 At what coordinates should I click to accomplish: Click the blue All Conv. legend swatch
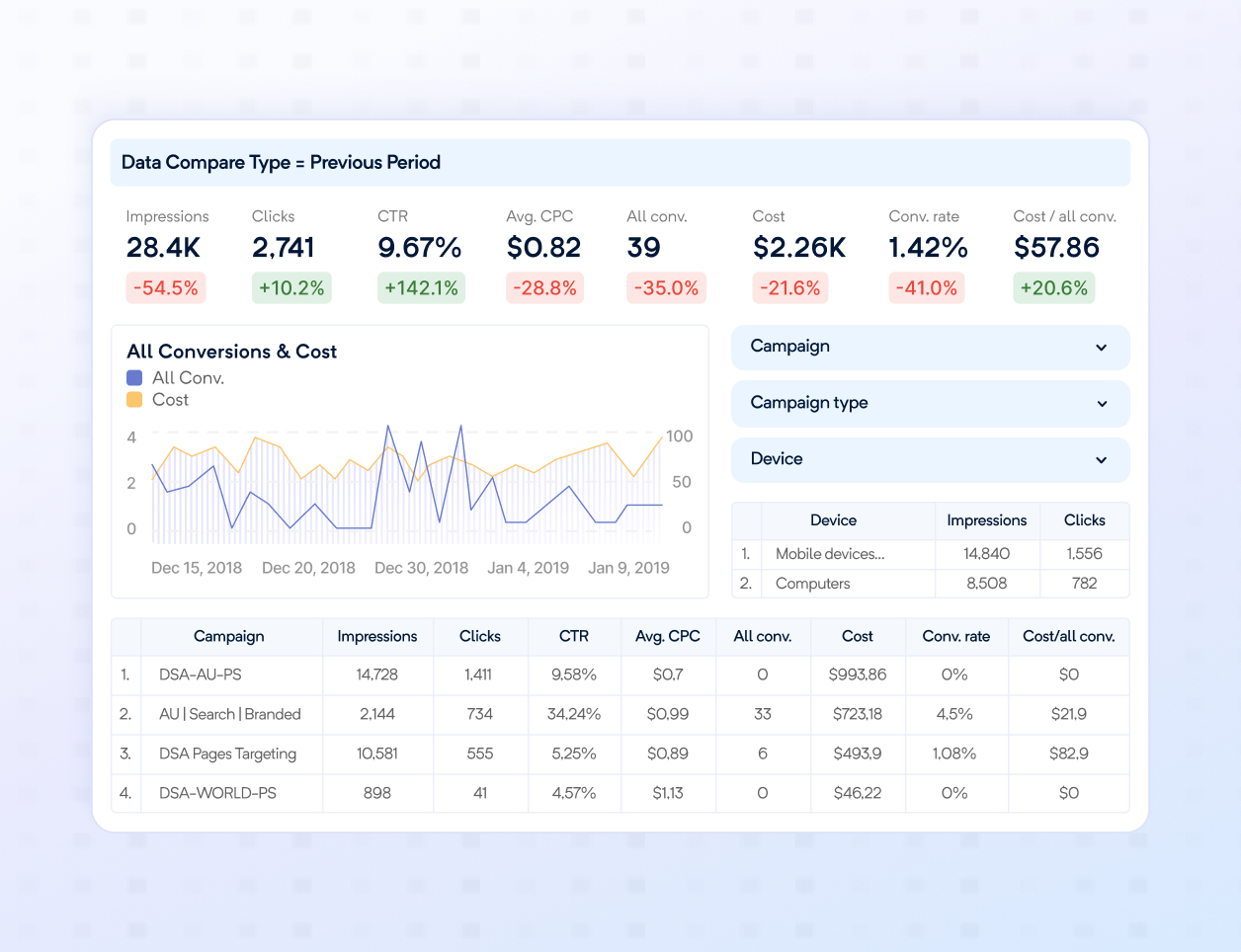(134, 378)
